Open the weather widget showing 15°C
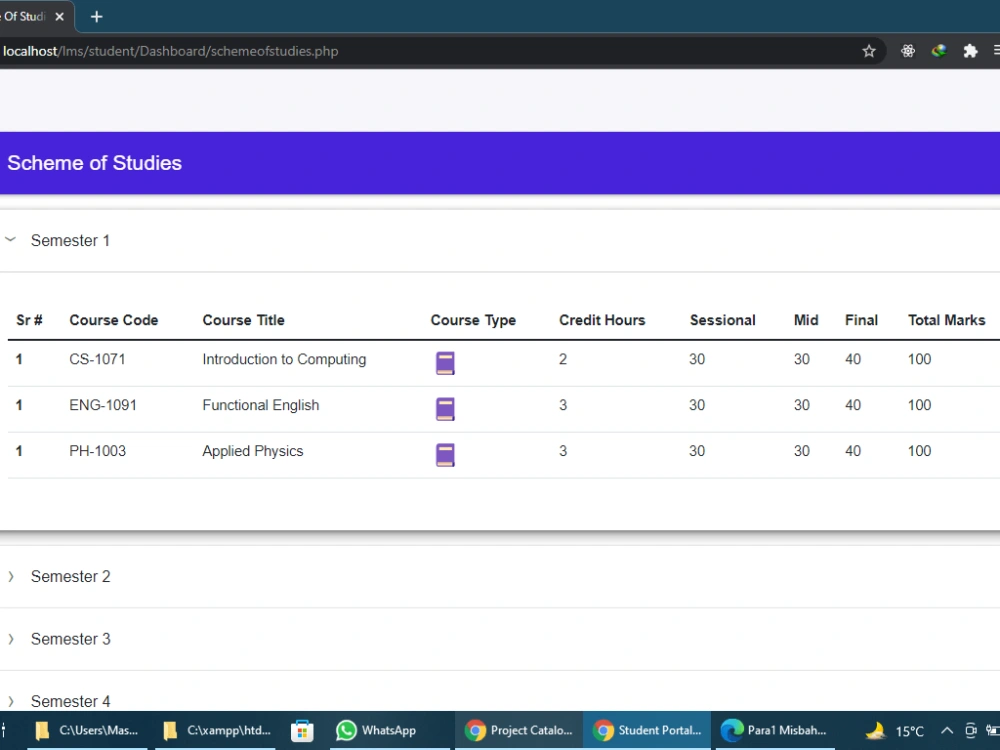The image size is (1000, 750). (x=894, y=731)
